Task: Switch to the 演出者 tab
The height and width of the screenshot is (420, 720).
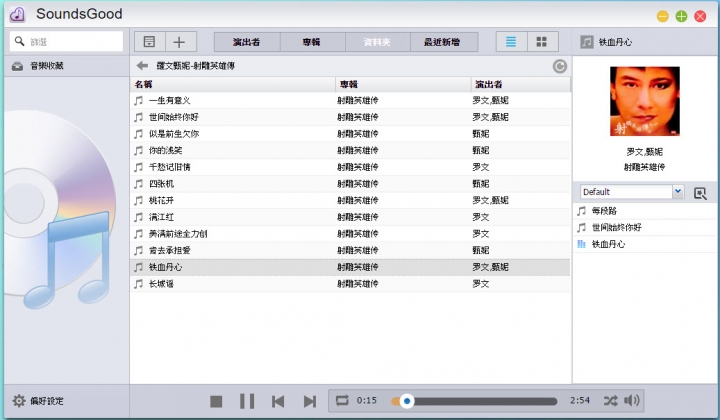Action: pyautogui.click(x=247, y=42)
